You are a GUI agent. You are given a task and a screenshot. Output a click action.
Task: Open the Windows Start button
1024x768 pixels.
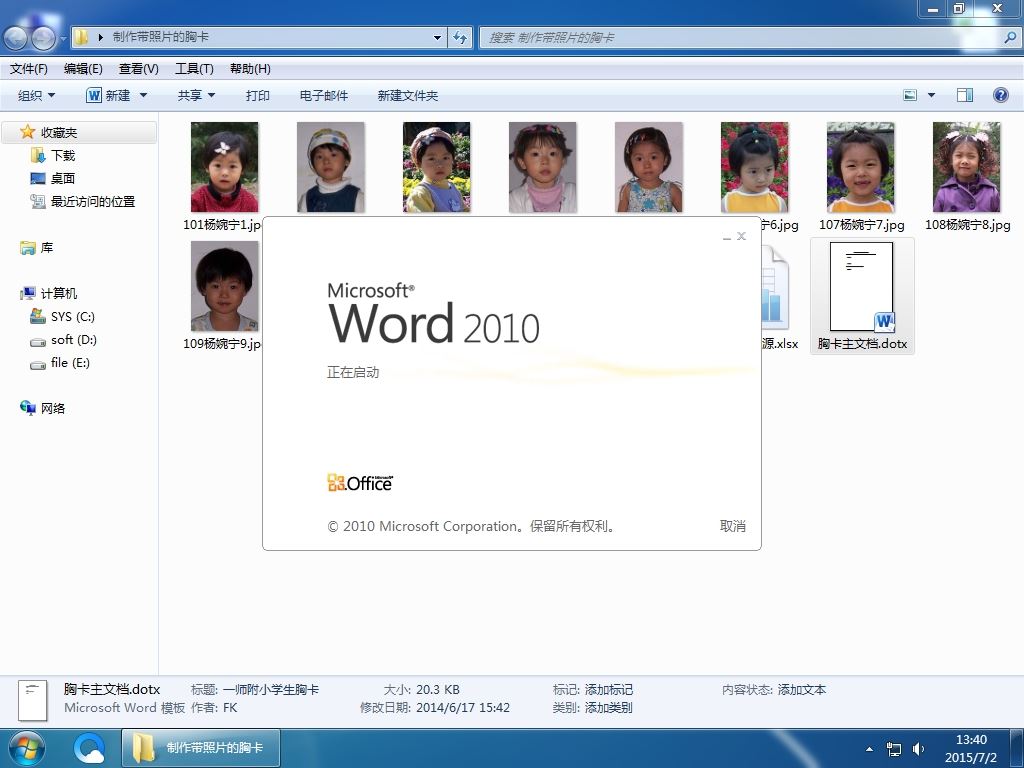click(25, 748)
